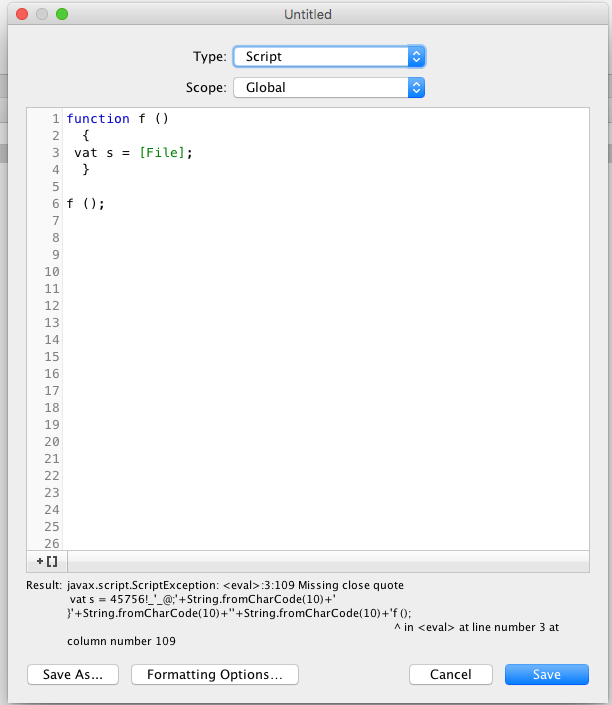Click the 'Missing close quote' error text
This screenshot has width=612, height=705.
click(351, 585)
